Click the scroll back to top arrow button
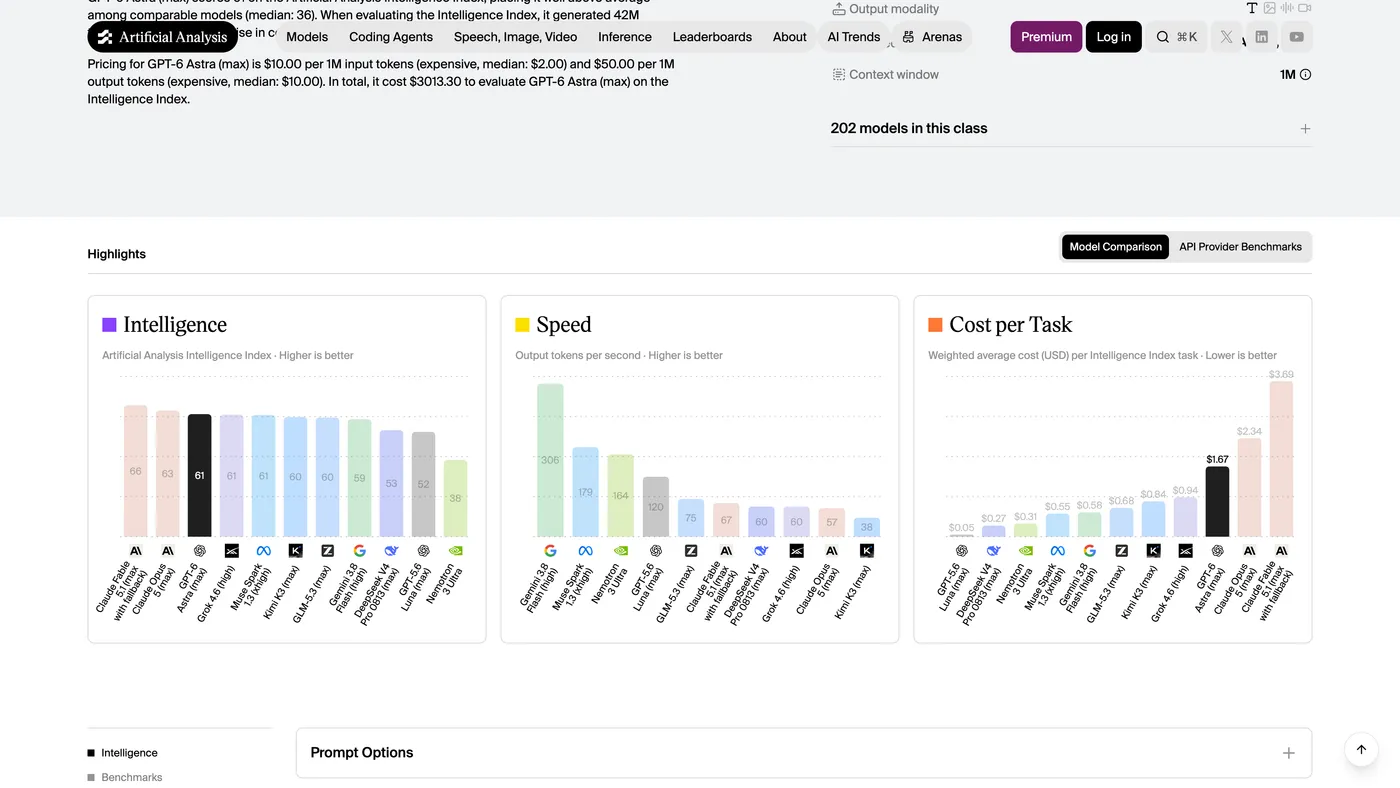 pyautogui.click(x=1361, y=749)
